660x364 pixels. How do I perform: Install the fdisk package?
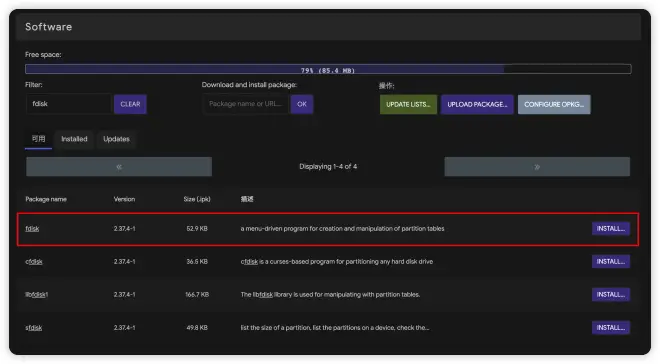[x=611, y=228]
